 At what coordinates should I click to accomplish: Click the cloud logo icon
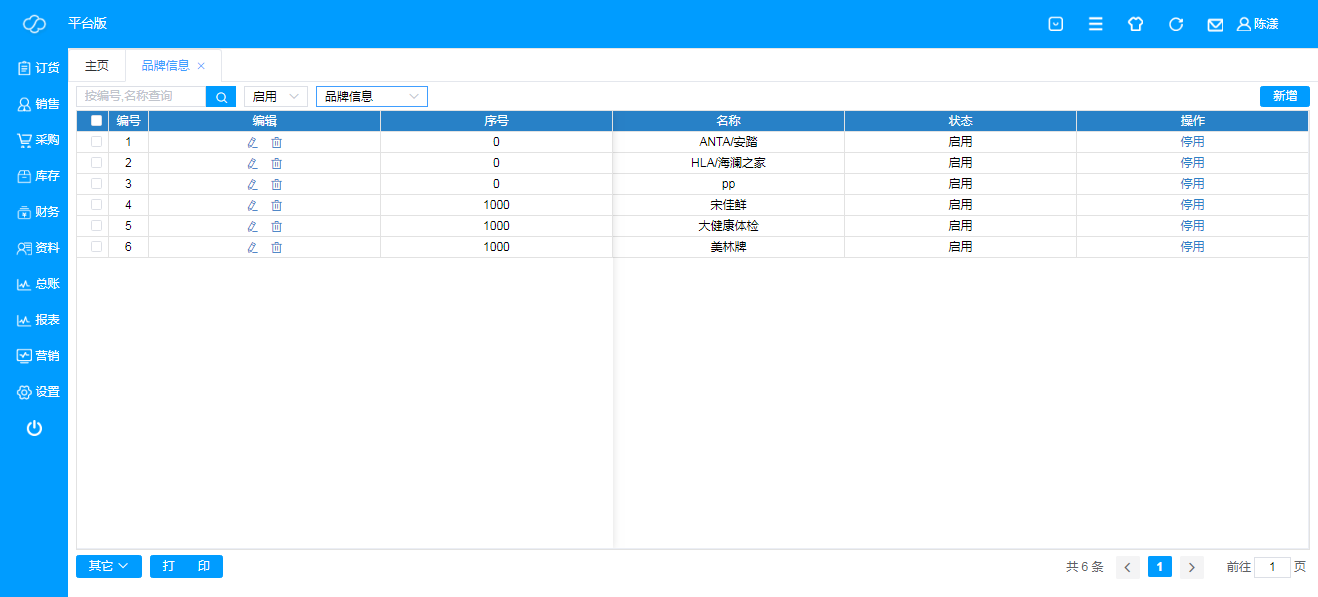coord(34,24)
